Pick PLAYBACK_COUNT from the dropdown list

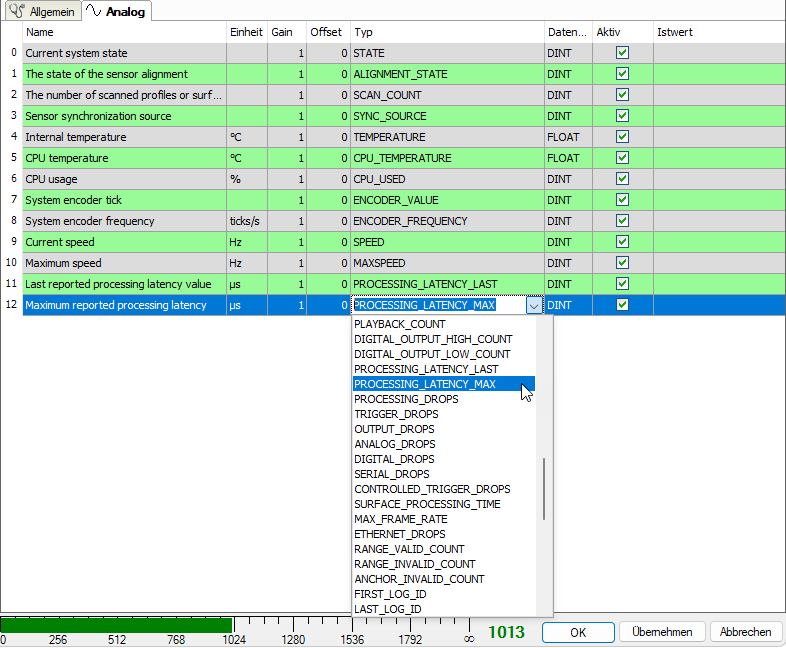click(x=400, y=324)
